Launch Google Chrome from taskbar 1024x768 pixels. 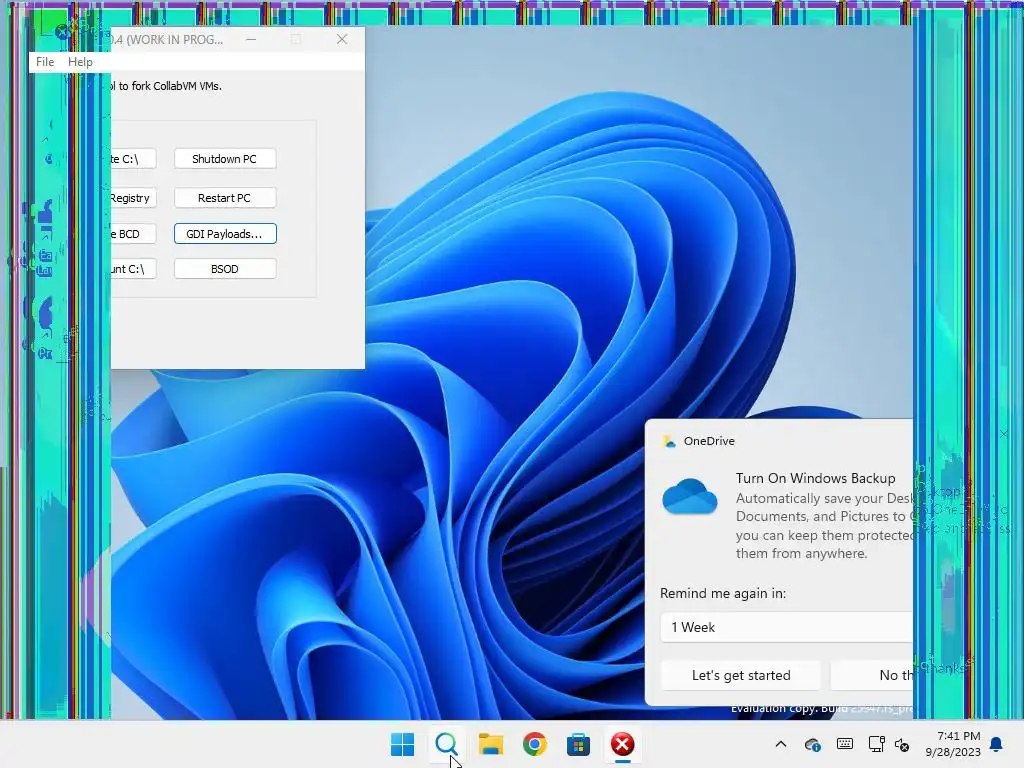pyautogui.click(x=534, y=744)
